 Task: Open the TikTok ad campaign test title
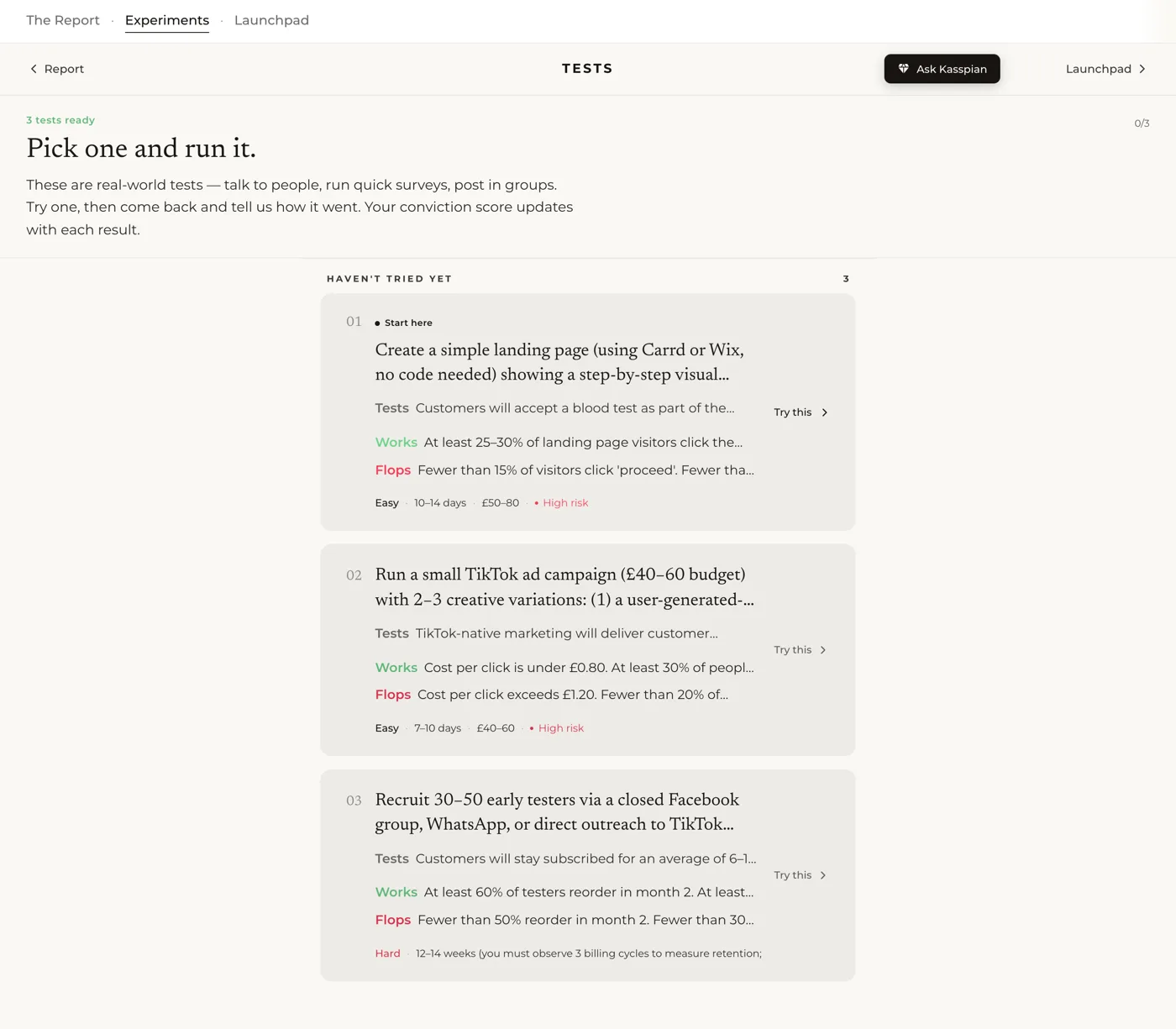(x=564, y=587)
